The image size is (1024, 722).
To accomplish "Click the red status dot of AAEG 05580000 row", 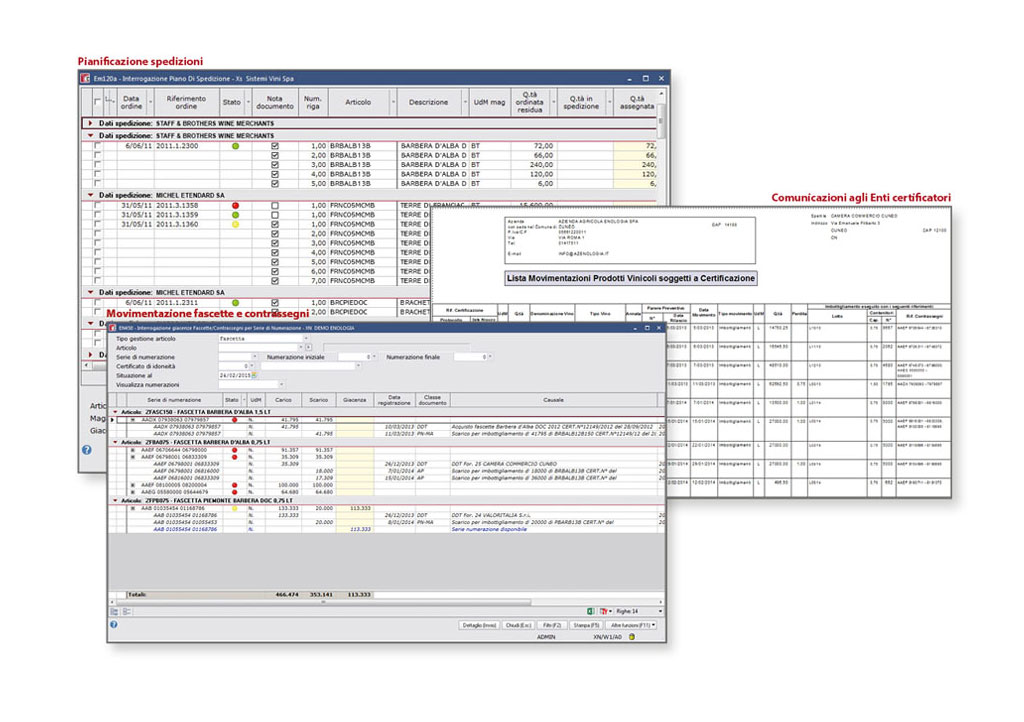I will tap(234, 492).
